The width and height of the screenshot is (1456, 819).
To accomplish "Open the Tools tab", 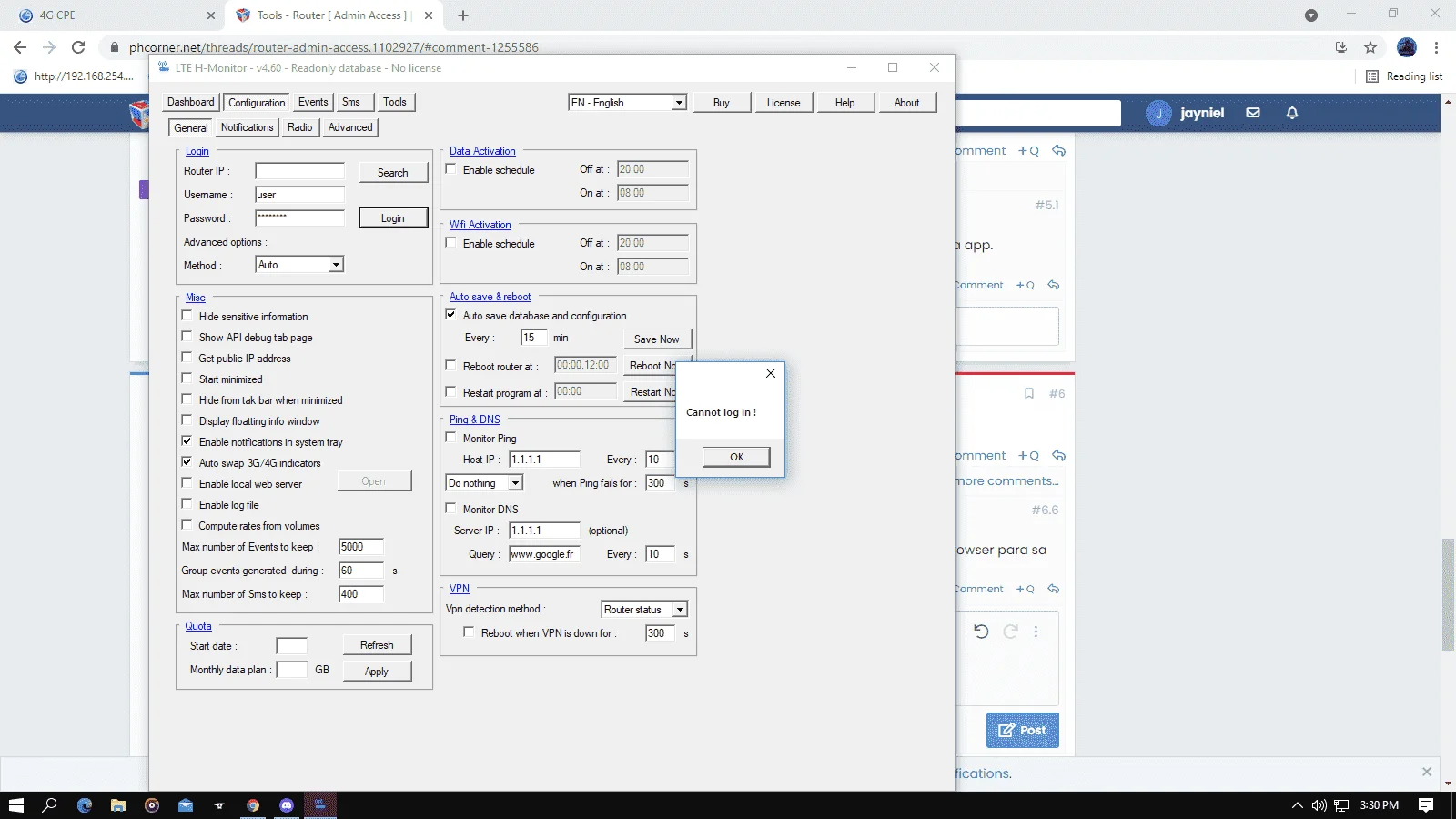I will [395, 102].
